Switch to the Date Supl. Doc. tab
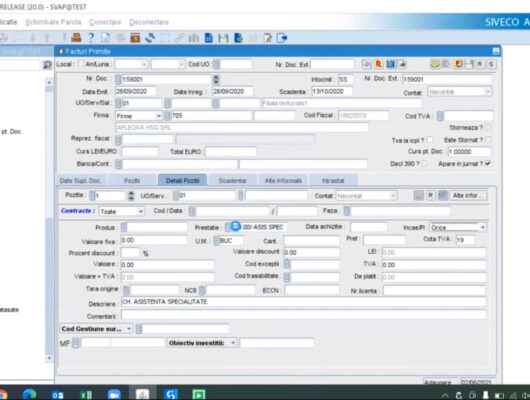Viewport: 530px width, 400px height. coord(81,181)
